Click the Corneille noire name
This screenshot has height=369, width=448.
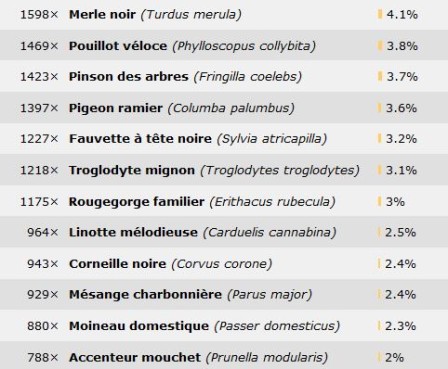[x=117, y=264]
